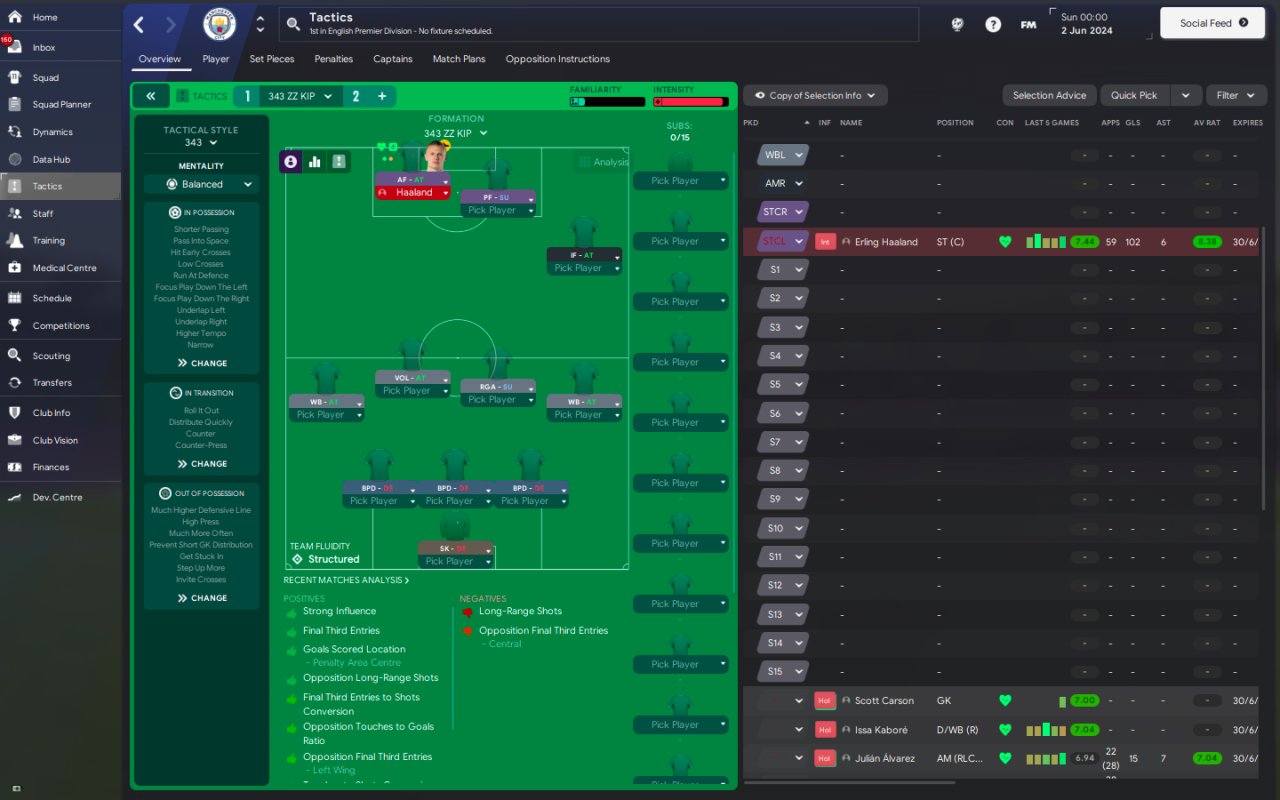Viewport: 1280px width, 800px height.
Task: Open the Schedule screen
Action: pos(52,298)
